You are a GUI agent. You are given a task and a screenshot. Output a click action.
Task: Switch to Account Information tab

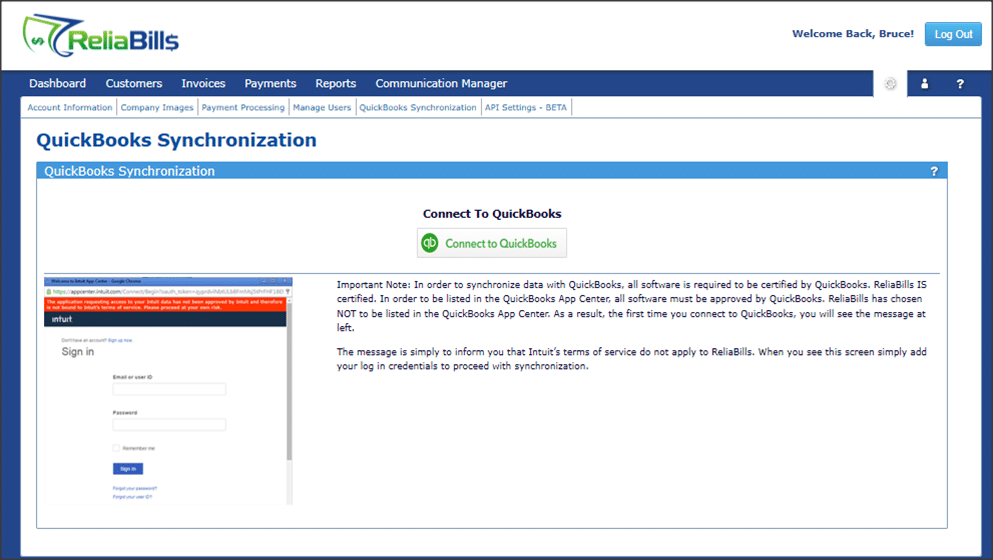click(70, 108)
